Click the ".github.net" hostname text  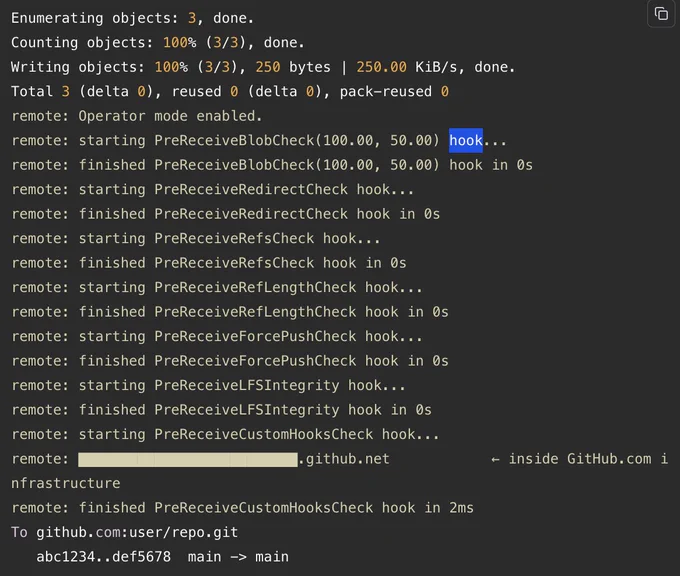(344, 459)
